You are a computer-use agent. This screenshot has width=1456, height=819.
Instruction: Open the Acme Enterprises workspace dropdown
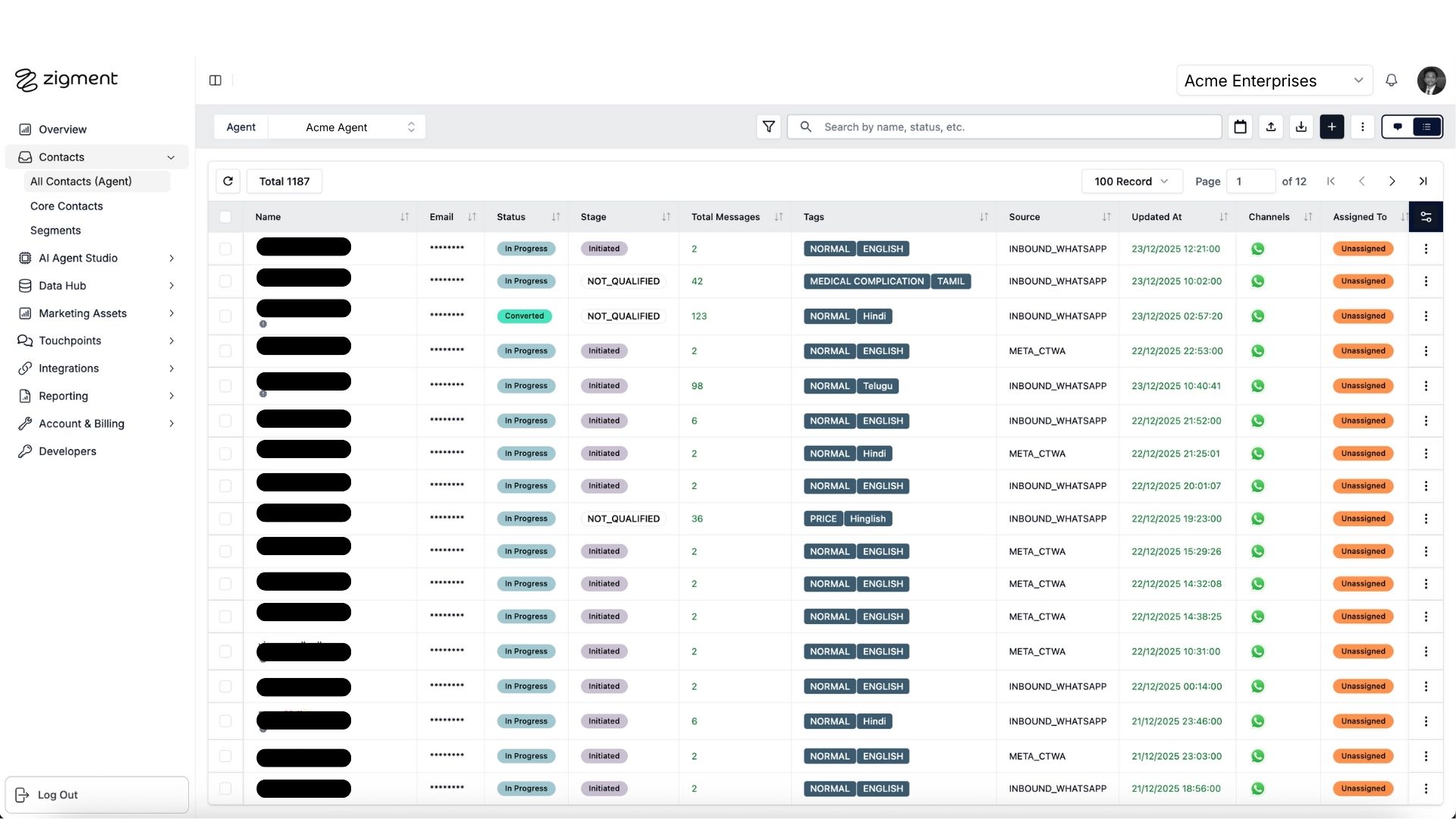(1274, 80)
